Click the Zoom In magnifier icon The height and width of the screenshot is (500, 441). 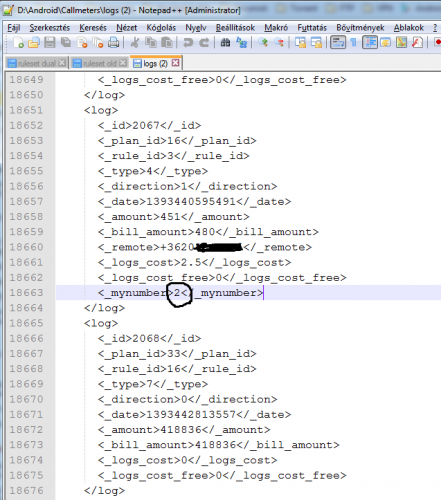[x=263, y=42]
